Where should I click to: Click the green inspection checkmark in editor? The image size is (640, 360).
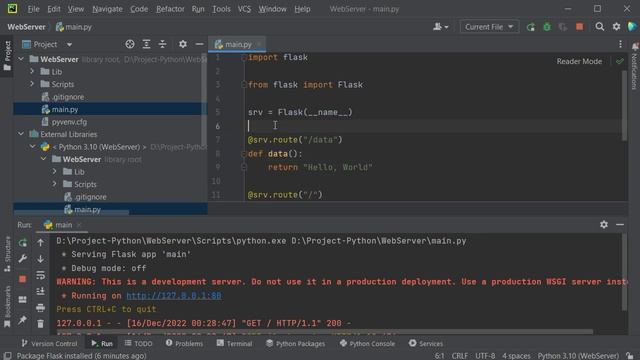pyautogui.click(x=620, y=61)
